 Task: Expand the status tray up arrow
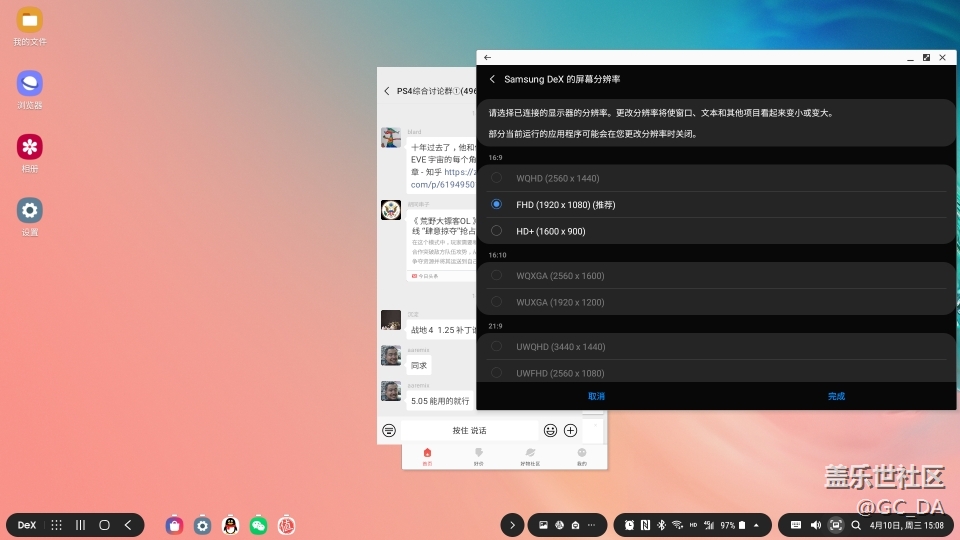point(756,525)
